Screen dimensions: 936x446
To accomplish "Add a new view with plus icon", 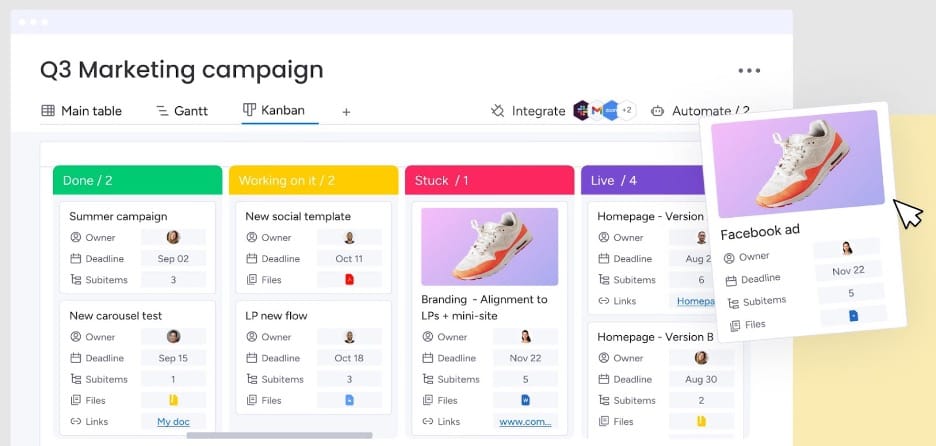I will [346, 112].
